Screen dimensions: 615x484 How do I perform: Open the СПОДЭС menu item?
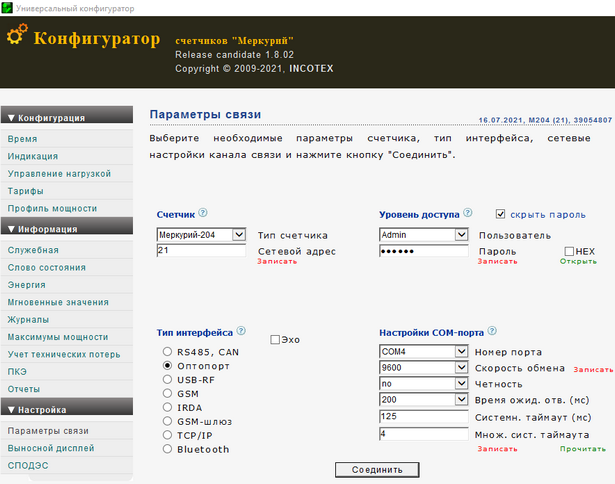[x=67, y=466]
